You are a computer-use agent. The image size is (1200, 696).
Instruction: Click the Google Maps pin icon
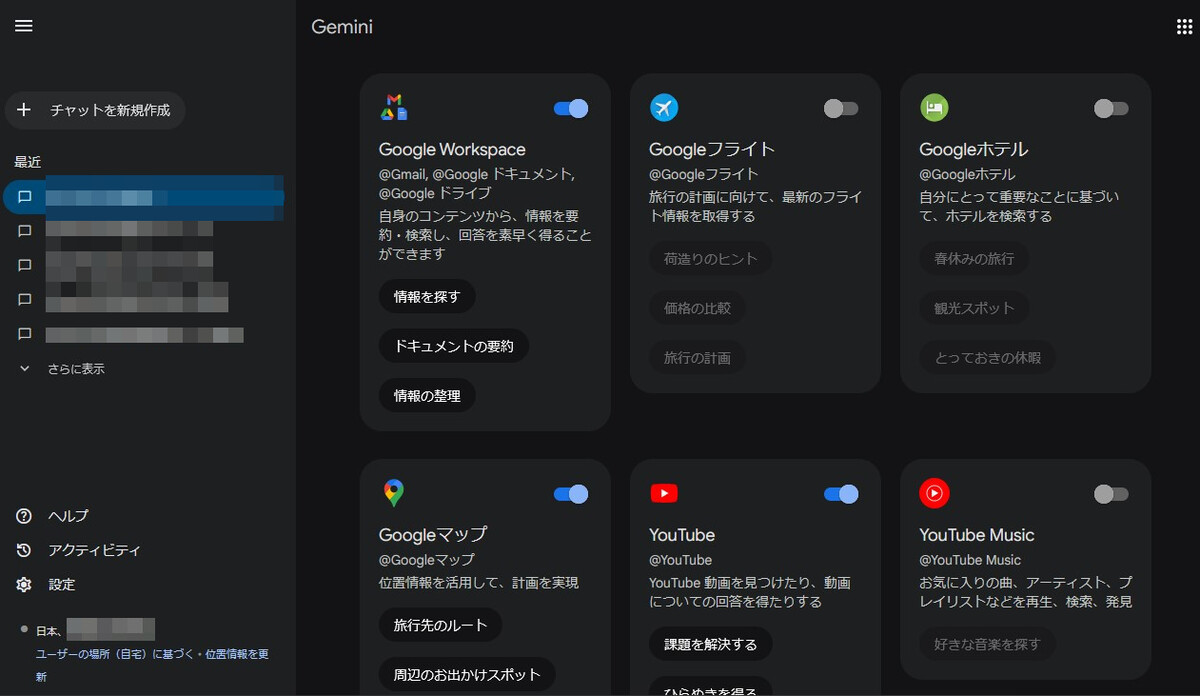394,493
